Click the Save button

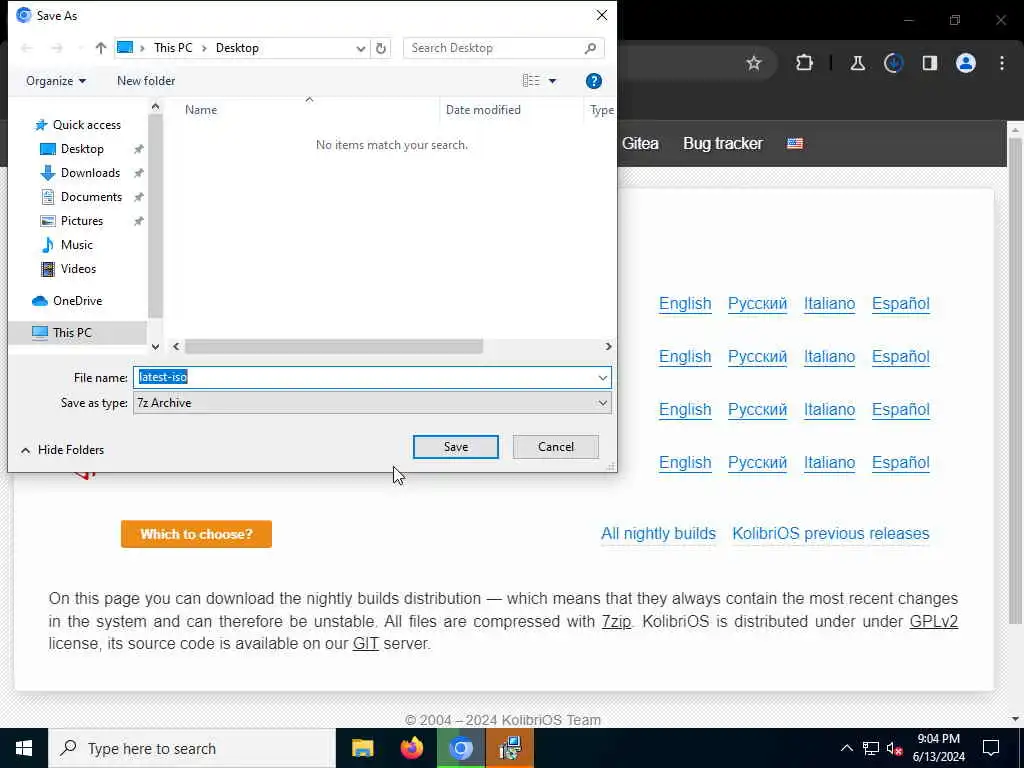tap(456, 447)
